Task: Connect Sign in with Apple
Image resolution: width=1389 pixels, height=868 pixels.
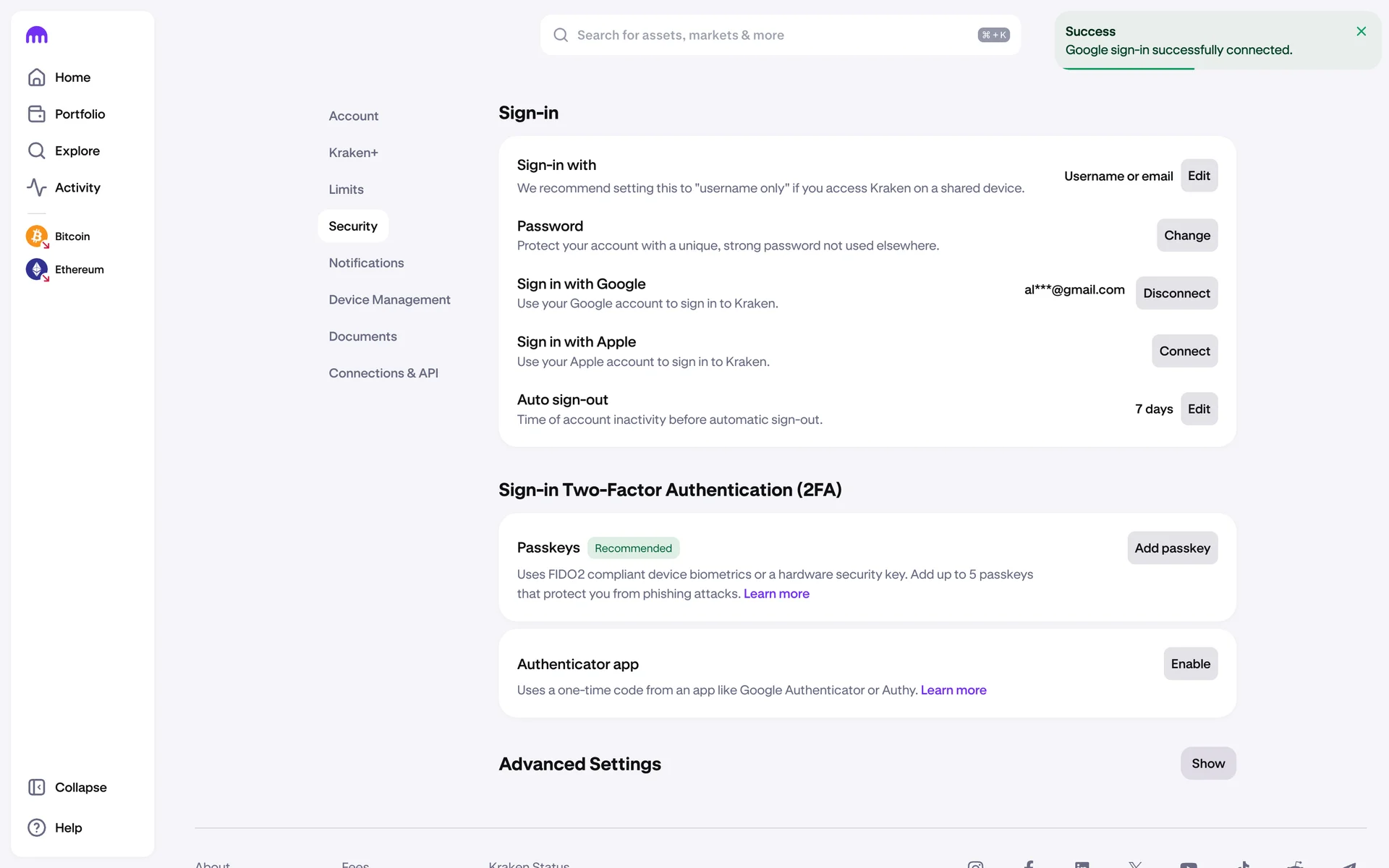Action: (1184, 351)
